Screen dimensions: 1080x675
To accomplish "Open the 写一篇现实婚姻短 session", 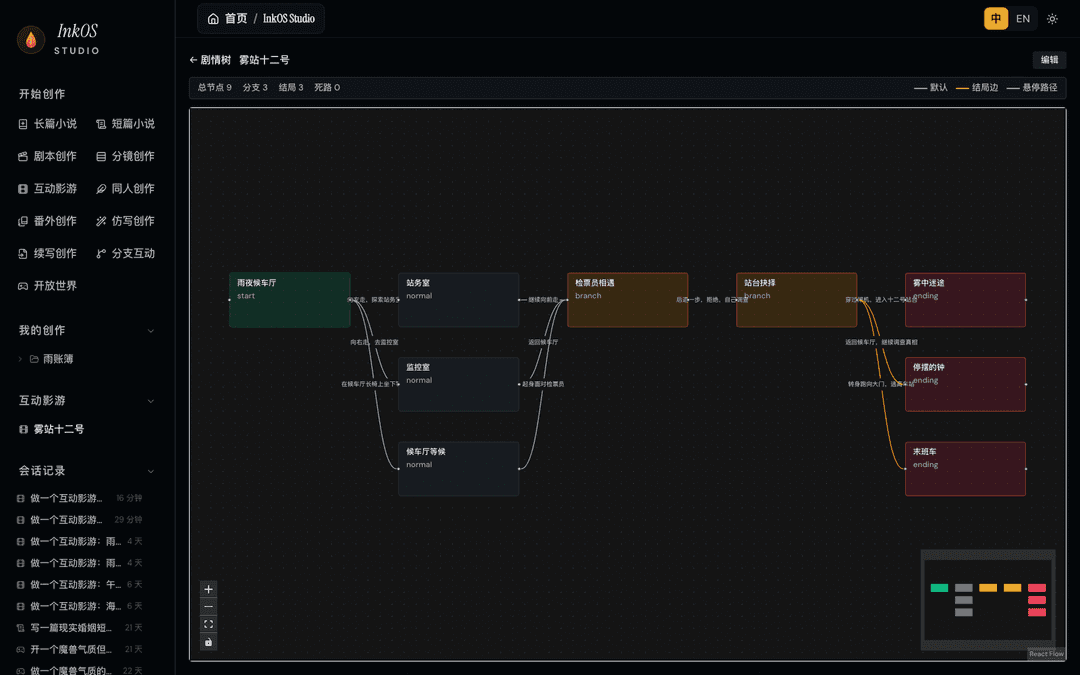I will click(79, 627).
